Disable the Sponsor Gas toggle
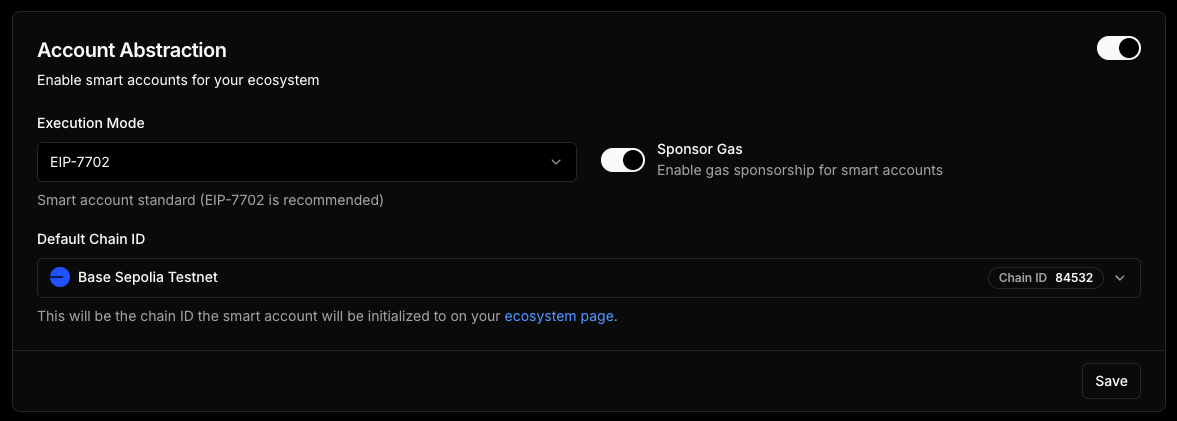This screenshot has height=421, width=1177. coord(622,160)
